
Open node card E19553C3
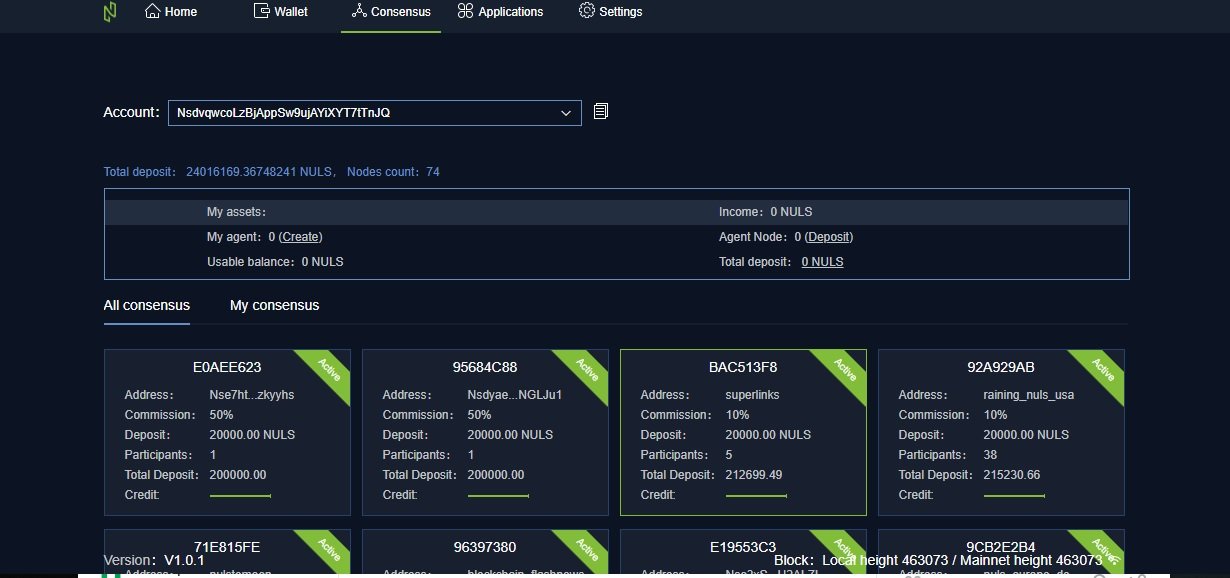[x=743, y=553]
